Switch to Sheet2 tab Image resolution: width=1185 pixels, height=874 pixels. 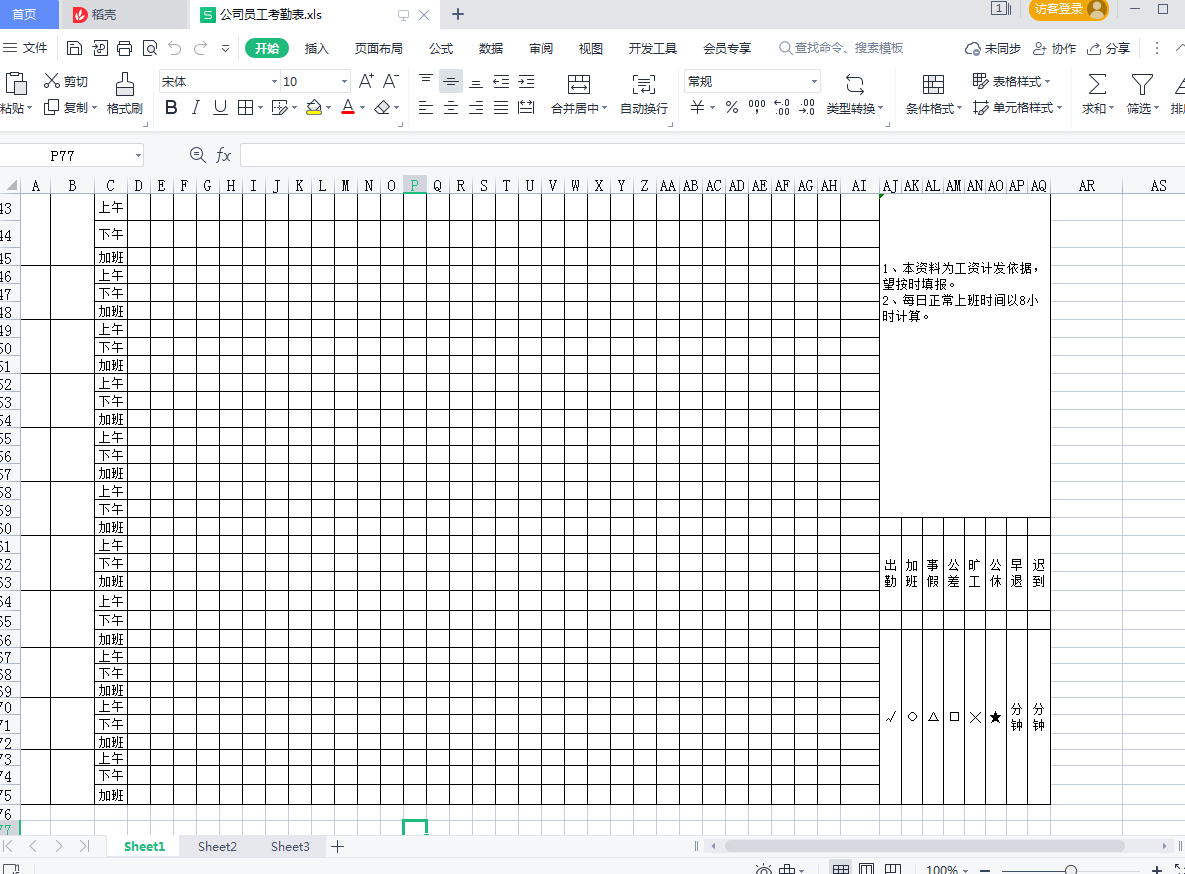217,846
